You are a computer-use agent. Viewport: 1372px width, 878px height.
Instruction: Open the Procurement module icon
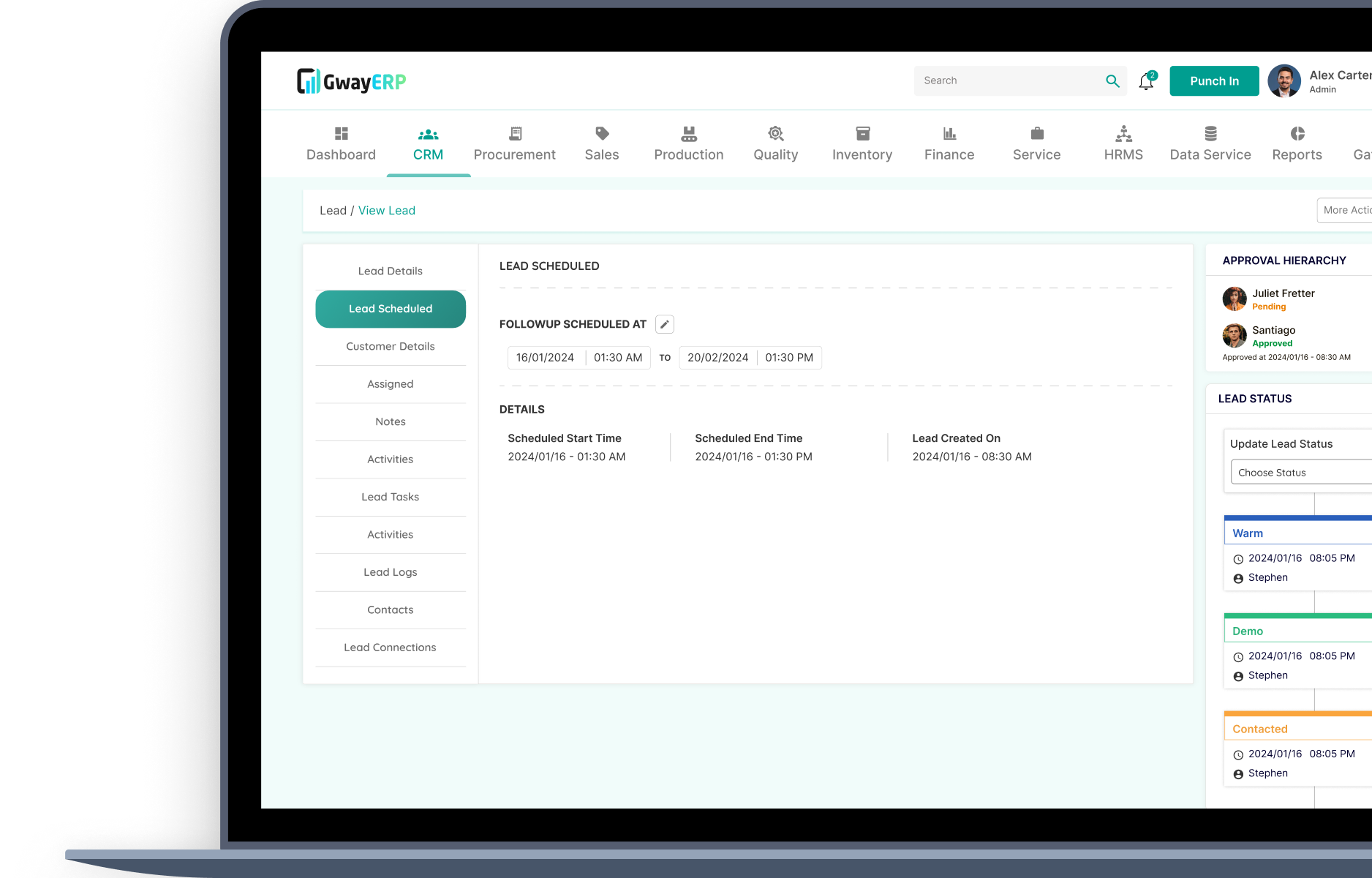coord(515,134)
